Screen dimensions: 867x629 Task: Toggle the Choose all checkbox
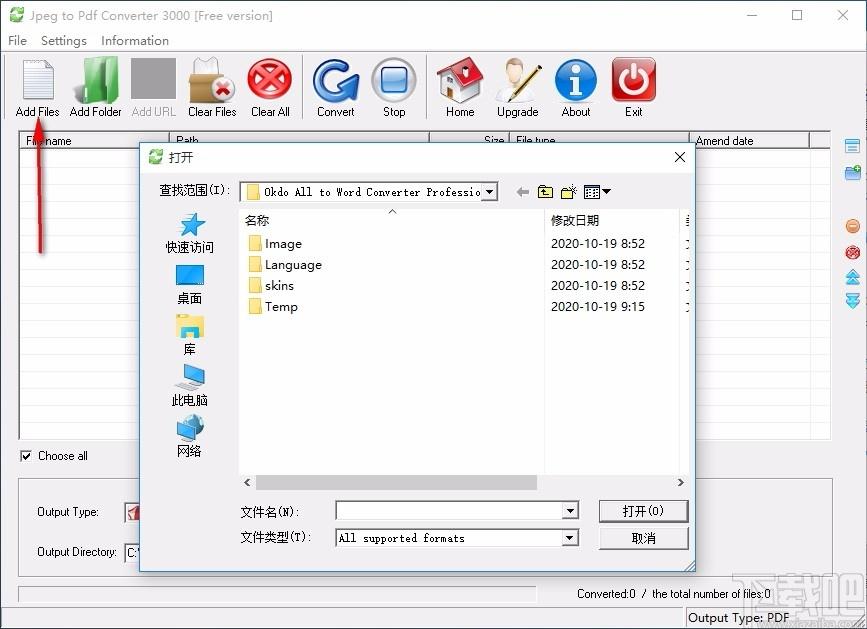[x=25, y=456]
